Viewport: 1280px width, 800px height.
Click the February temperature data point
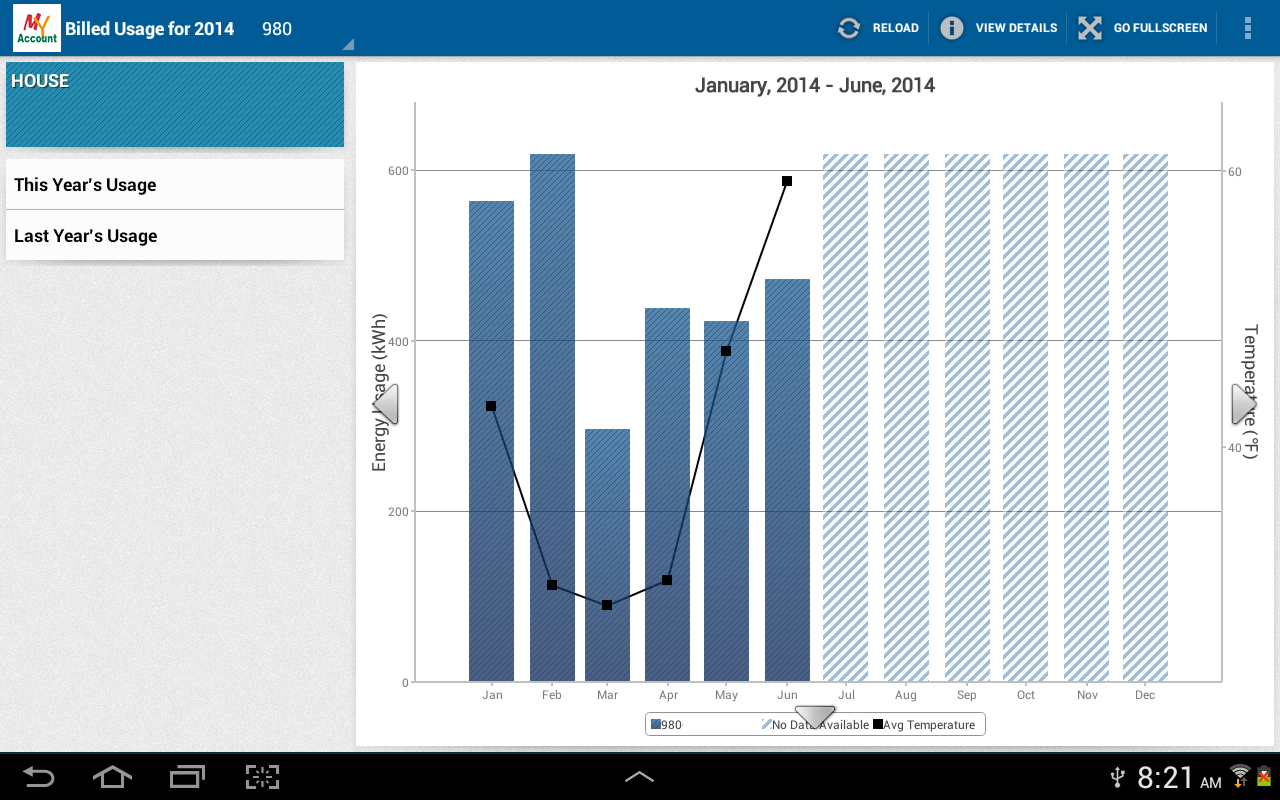pos(552,585)
